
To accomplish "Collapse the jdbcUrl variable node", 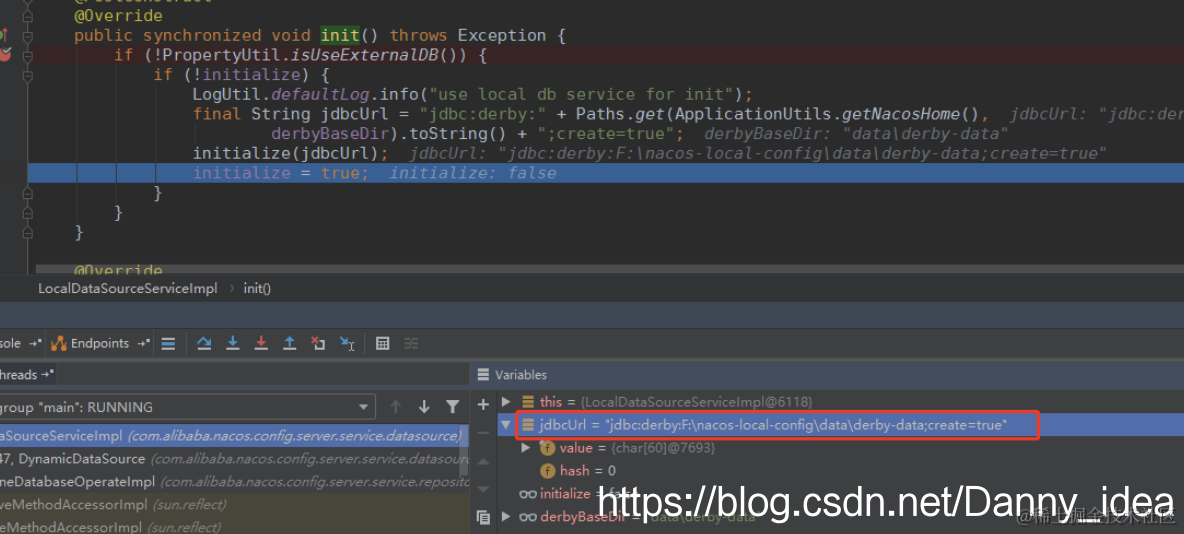I will click(x=506, y=425).
